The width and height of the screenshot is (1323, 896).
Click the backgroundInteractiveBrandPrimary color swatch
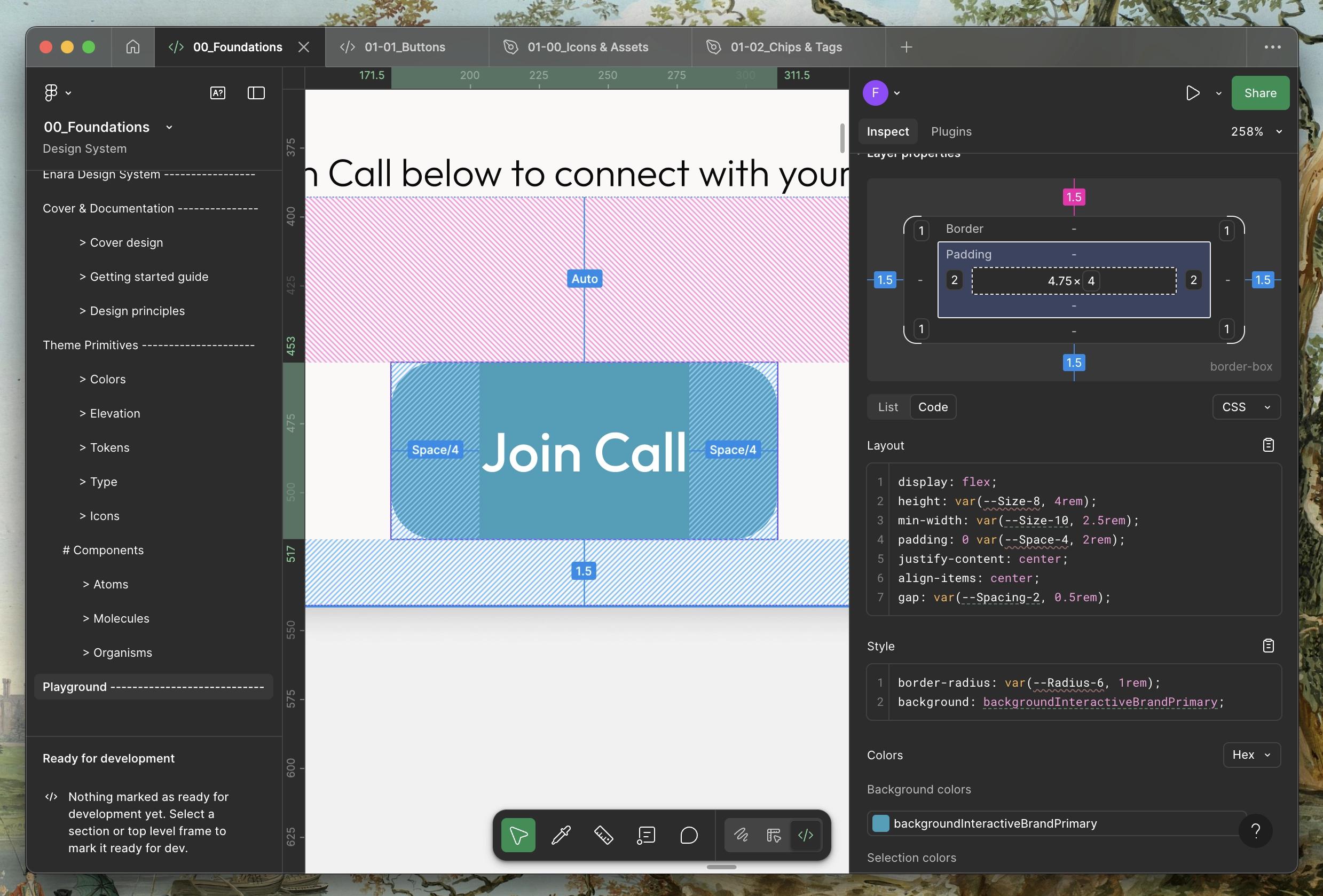click(881, 823)
